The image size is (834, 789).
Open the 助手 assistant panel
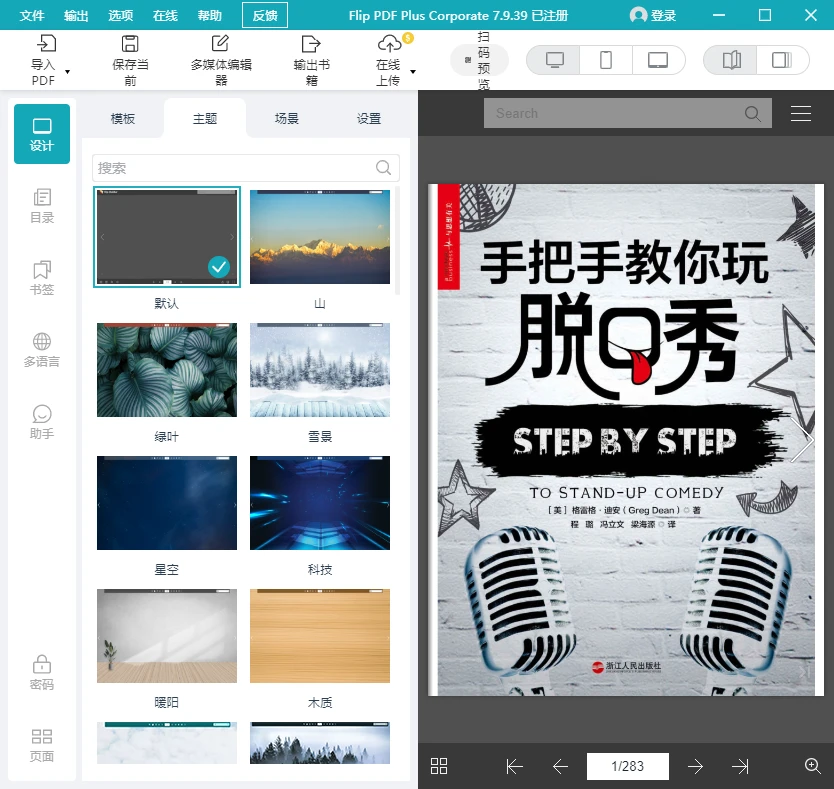41,420
